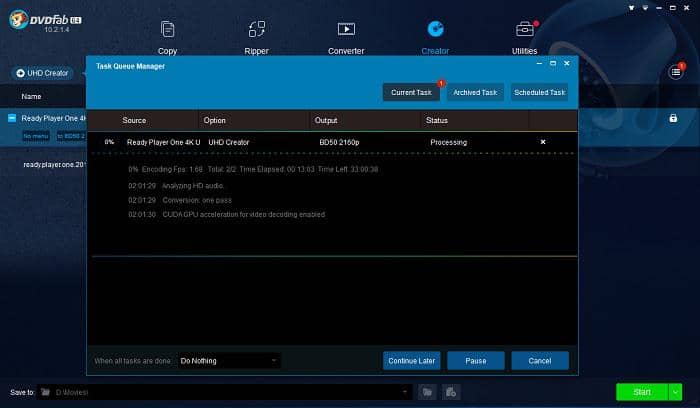Open UHD Creator mode switcher
Screen dimensions: 700x408
43,73
